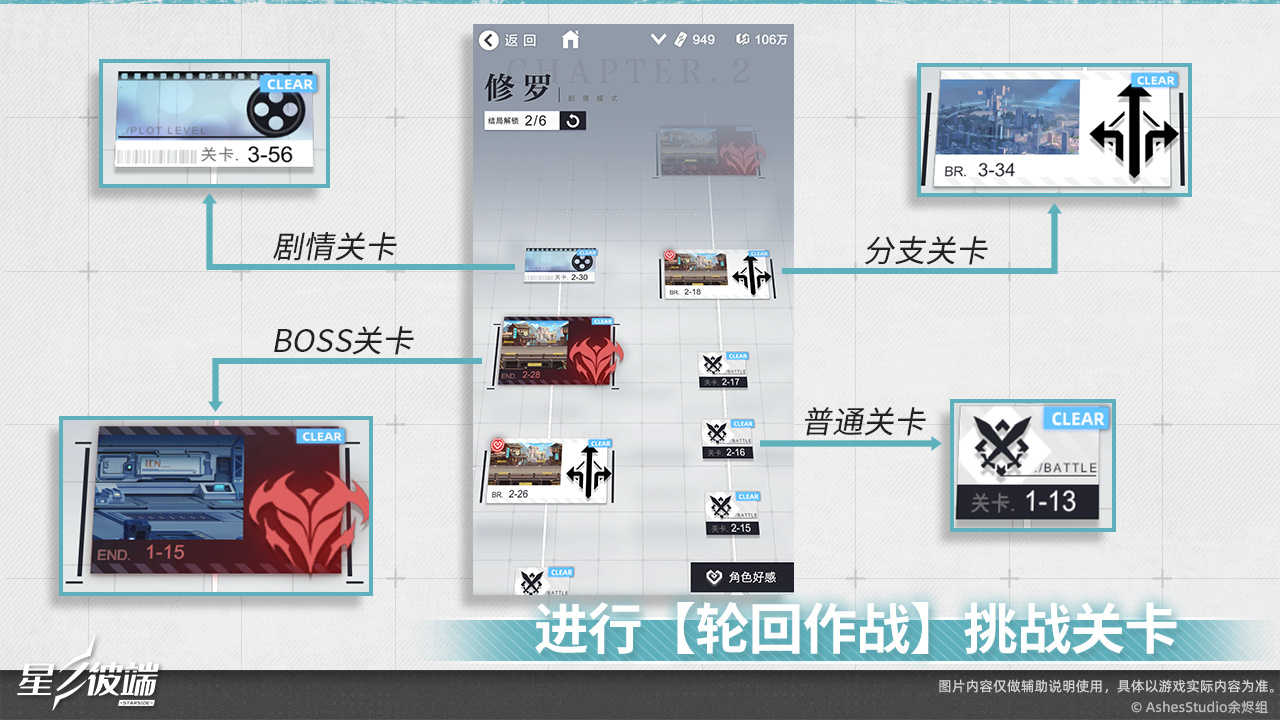Viewport: 1280px width, 720px height.
Task: Tap the CLEAR badge on level 2-15
Action: click(x=748, y=496)
